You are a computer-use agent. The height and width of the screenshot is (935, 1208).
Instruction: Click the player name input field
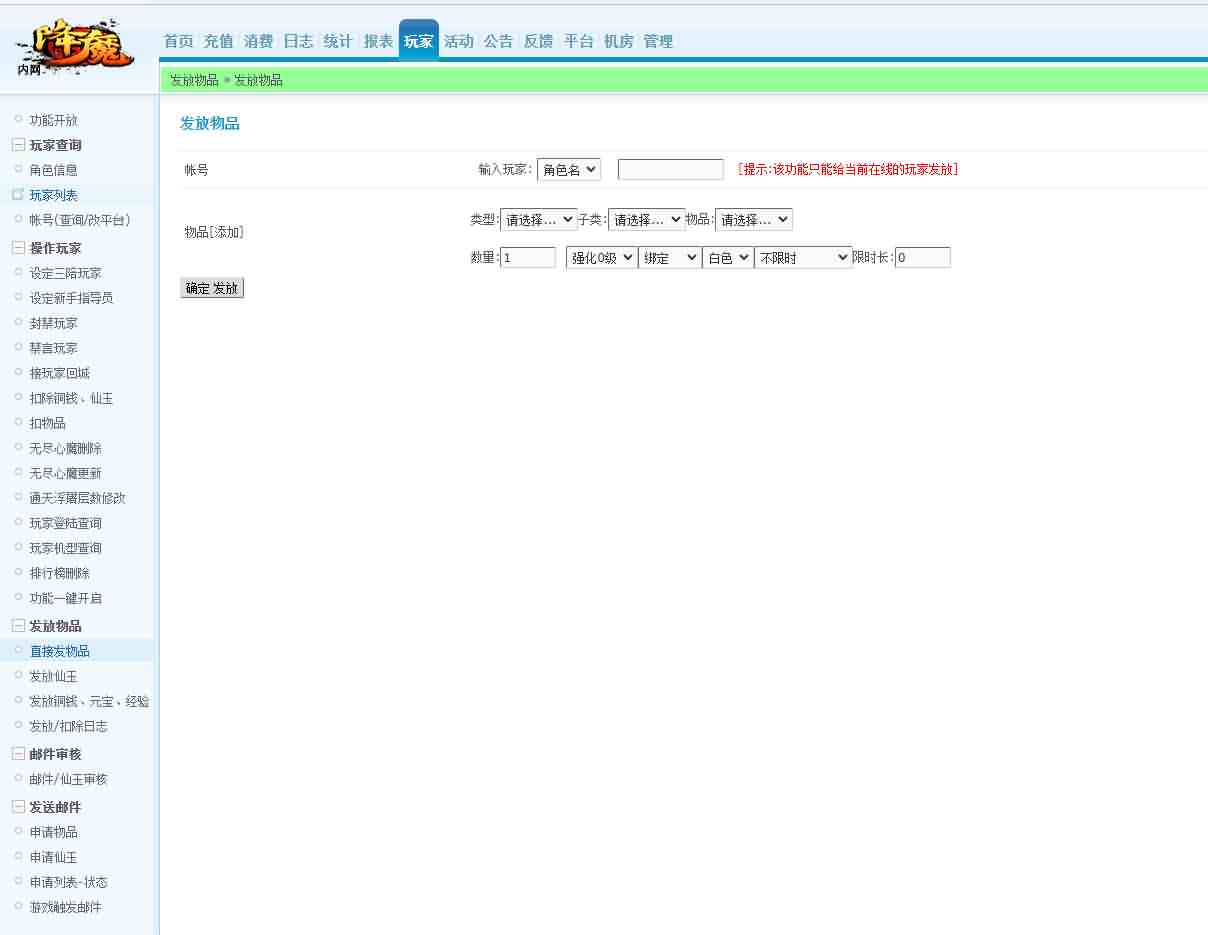point(670,169)
